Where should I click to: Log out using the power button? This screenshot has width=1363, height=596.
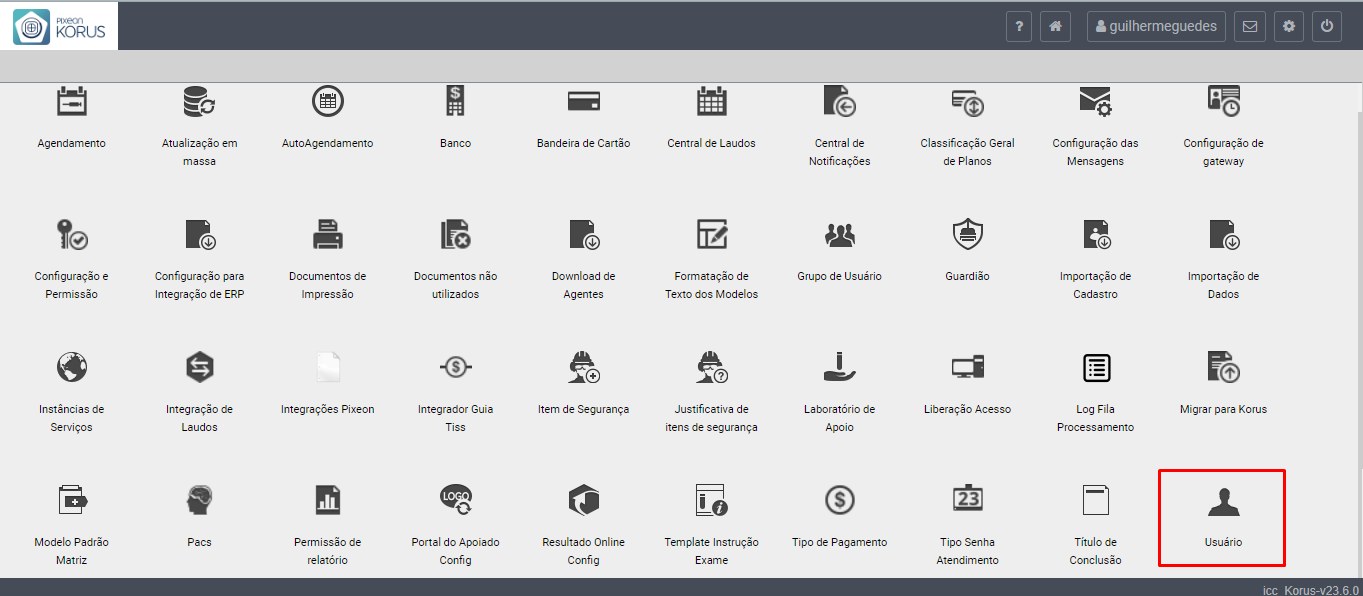pos(1327,27)
